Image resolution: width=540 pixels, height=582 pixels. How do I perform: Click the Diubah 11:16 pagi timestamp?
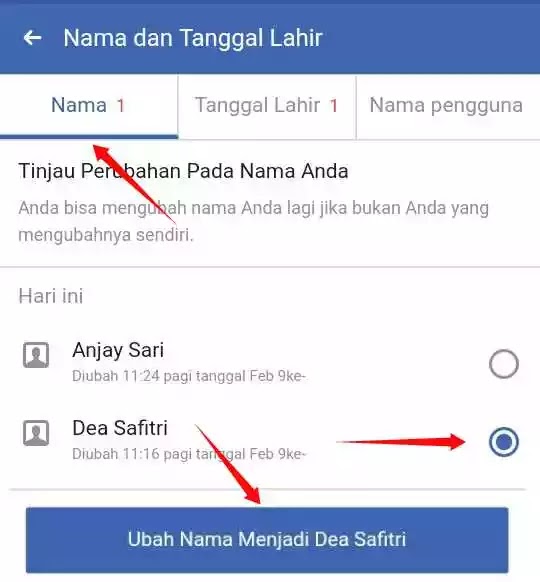click(189, 454)
